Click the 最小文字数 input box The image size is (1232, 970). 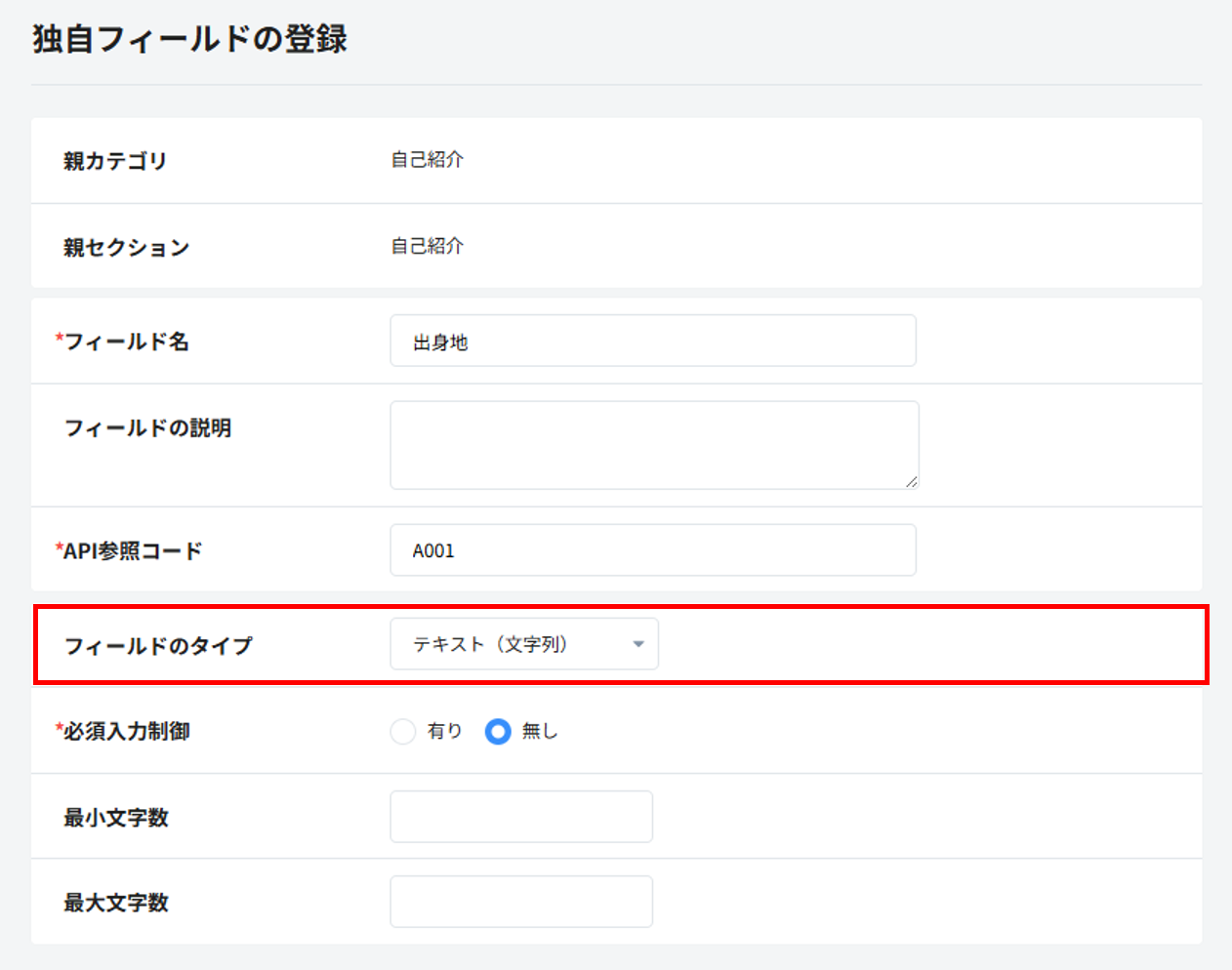click(521, 817)
